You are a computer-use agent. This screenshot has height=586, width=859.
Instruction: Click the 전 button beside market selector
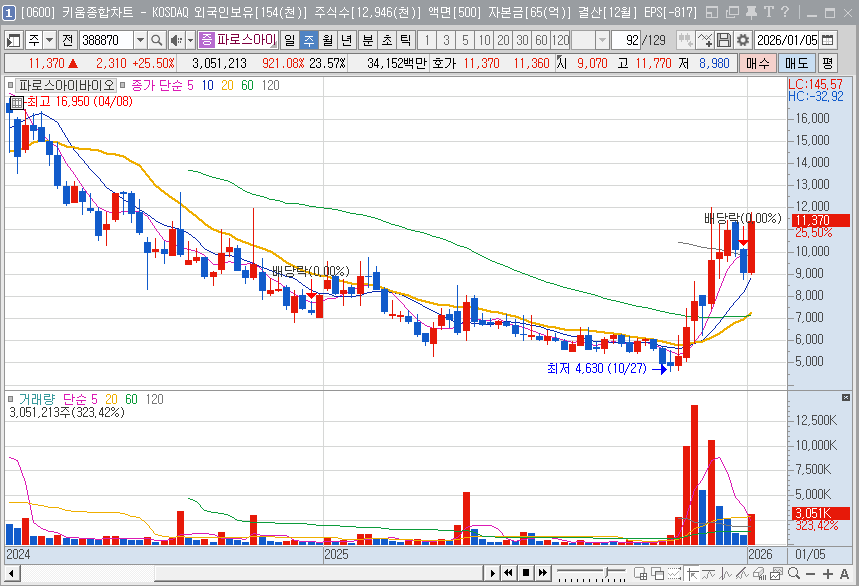[67, 40]
